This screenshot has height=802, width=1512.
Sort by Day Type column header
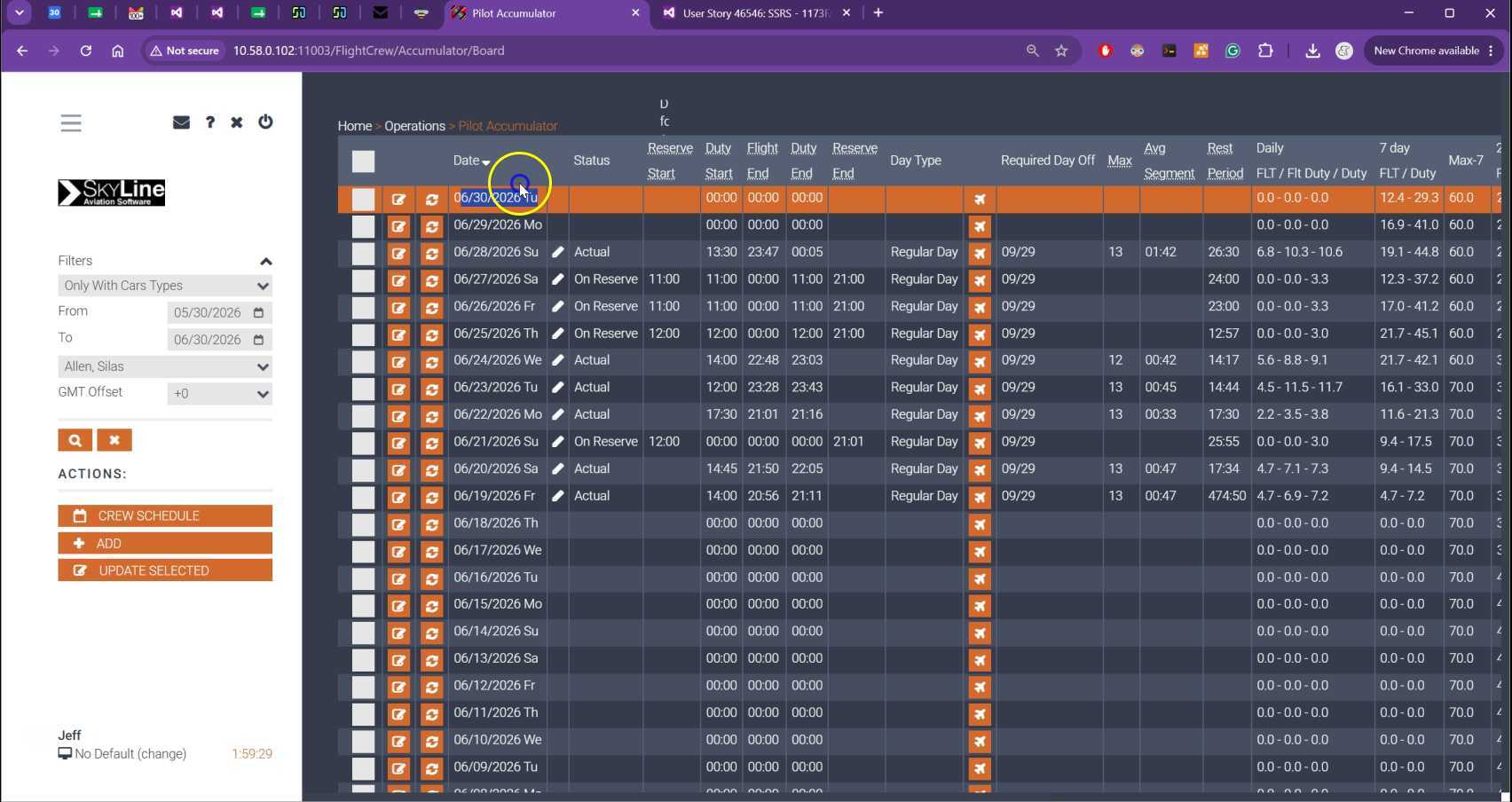[x=915, y=161]
